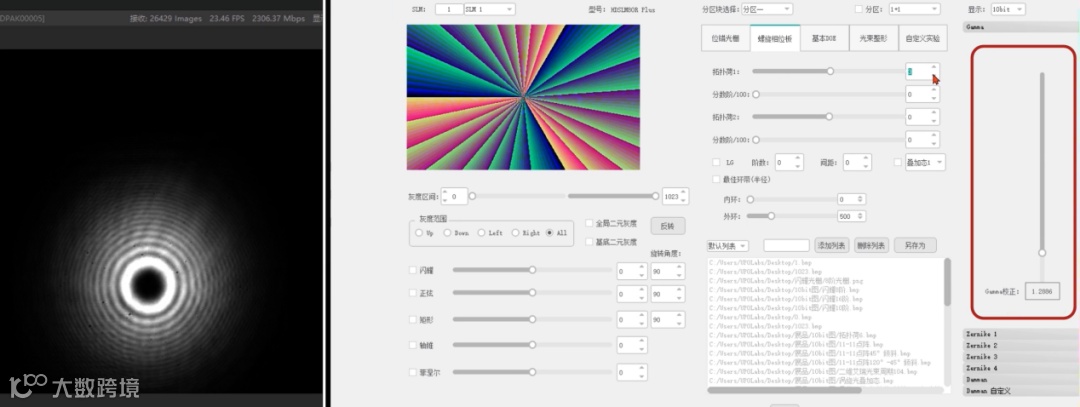Screen dimensions: 1080x407
Task: Click the 拓扑荷2 value spin box
Action: point(922,117)
